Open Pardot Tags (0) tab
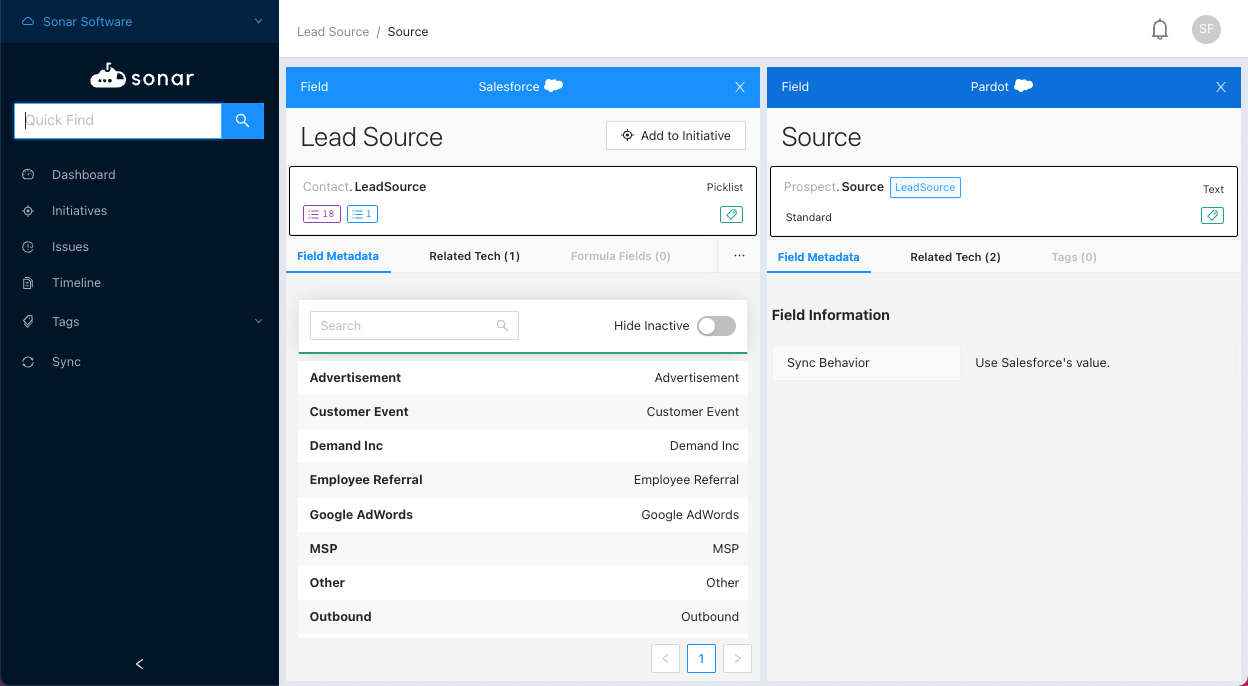 click(1074, 257)
